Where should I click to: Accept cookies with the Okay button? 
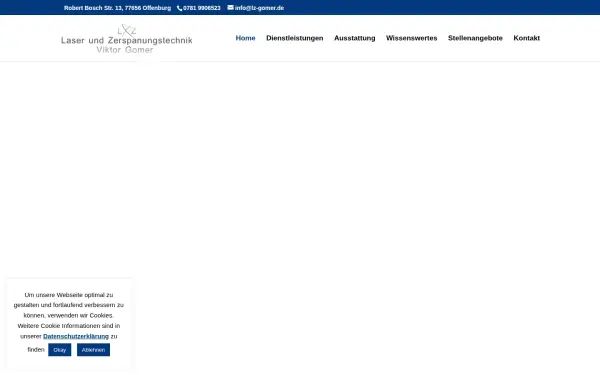click(x=60, y=350)
